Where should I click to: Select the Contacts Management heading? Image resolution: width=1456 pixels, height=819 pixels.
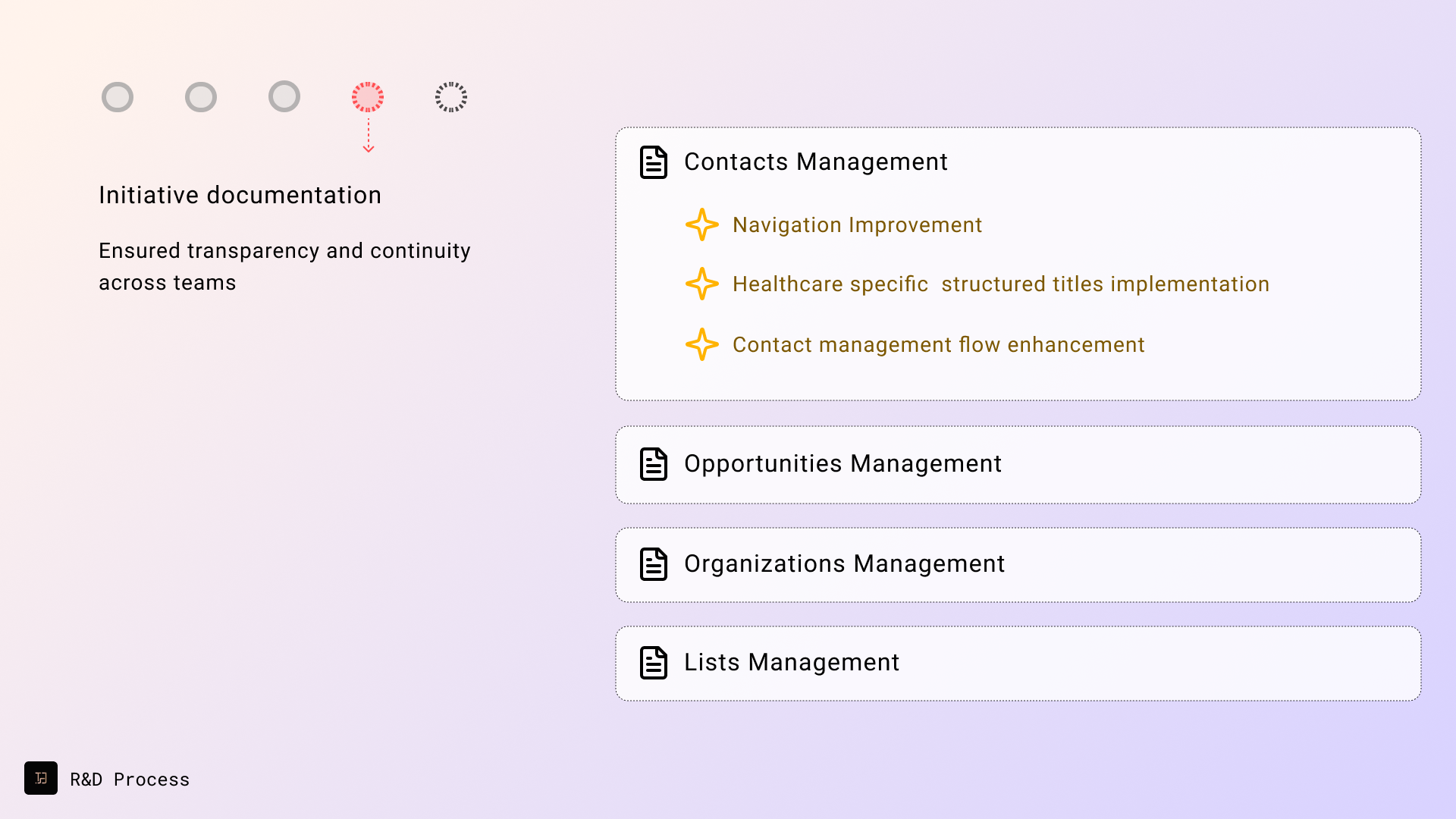(815, 162)
